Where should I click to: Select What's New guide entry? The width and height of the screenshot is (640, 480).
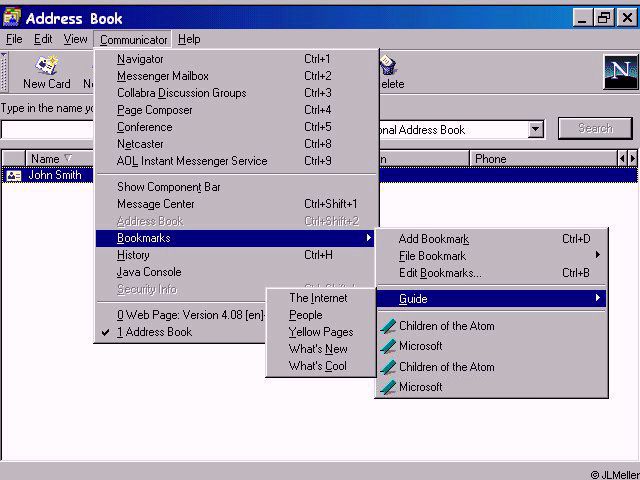tap(320, 349)
